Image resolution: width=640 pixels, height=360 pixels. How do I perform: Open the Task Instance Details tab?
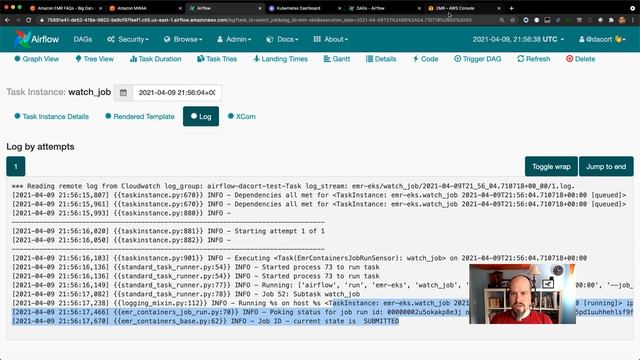coord(51,116)
